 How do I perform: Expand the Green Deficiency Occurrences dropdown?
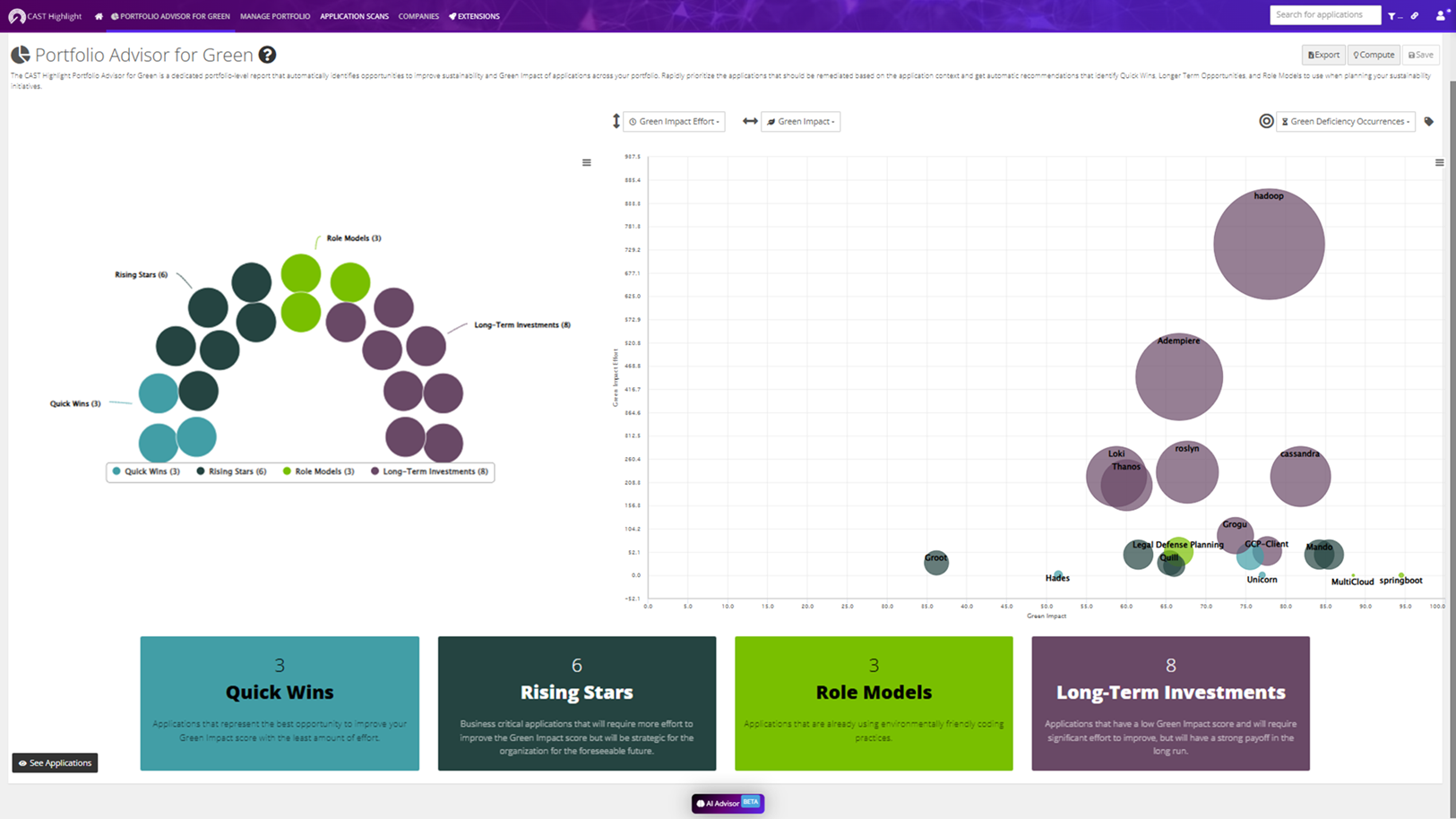click(1345, 122)
